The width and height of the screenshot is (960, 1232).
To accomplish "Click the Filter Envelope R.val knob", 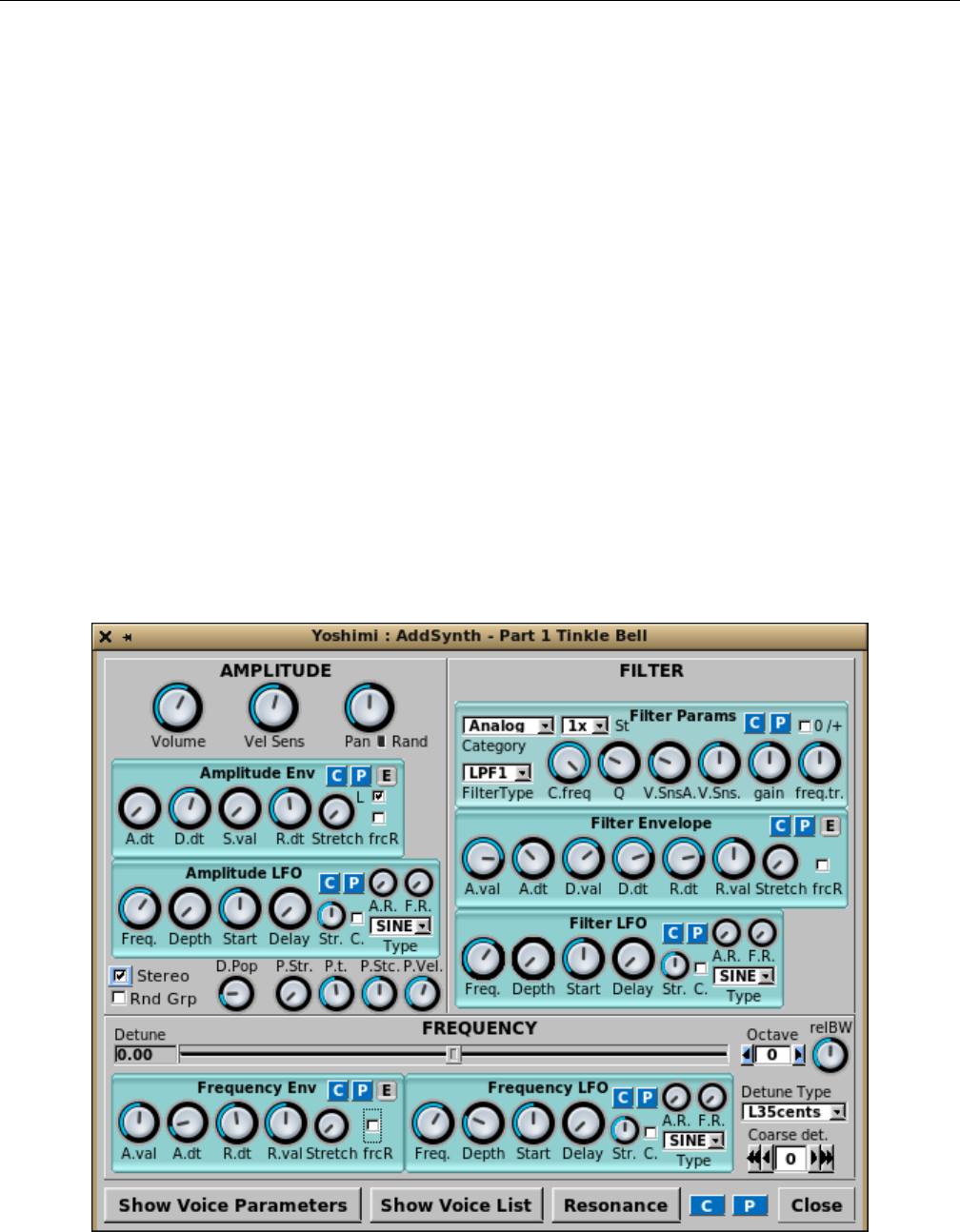I will 732,860.
